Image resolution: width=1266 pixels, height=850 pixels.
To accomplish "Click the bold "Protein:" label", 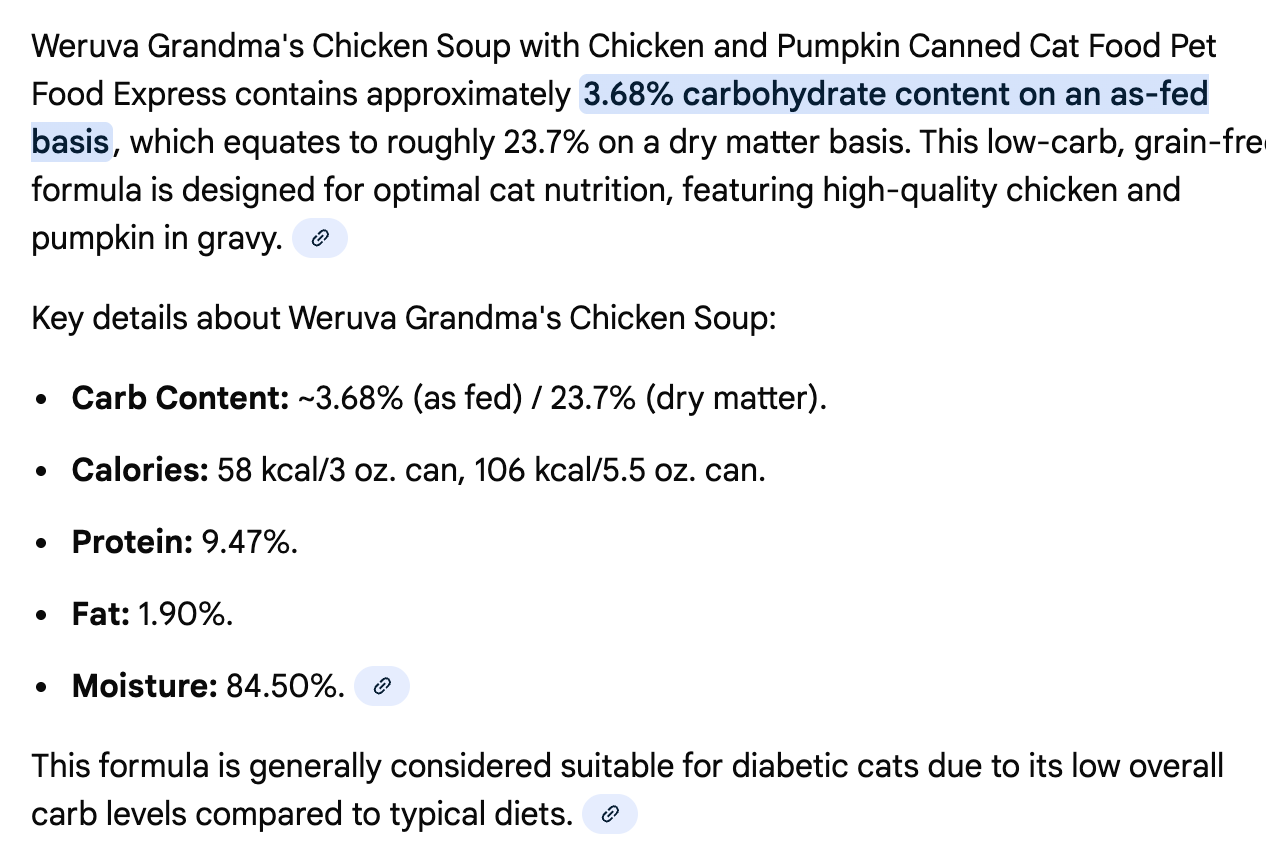I will (x=132, y=542).
